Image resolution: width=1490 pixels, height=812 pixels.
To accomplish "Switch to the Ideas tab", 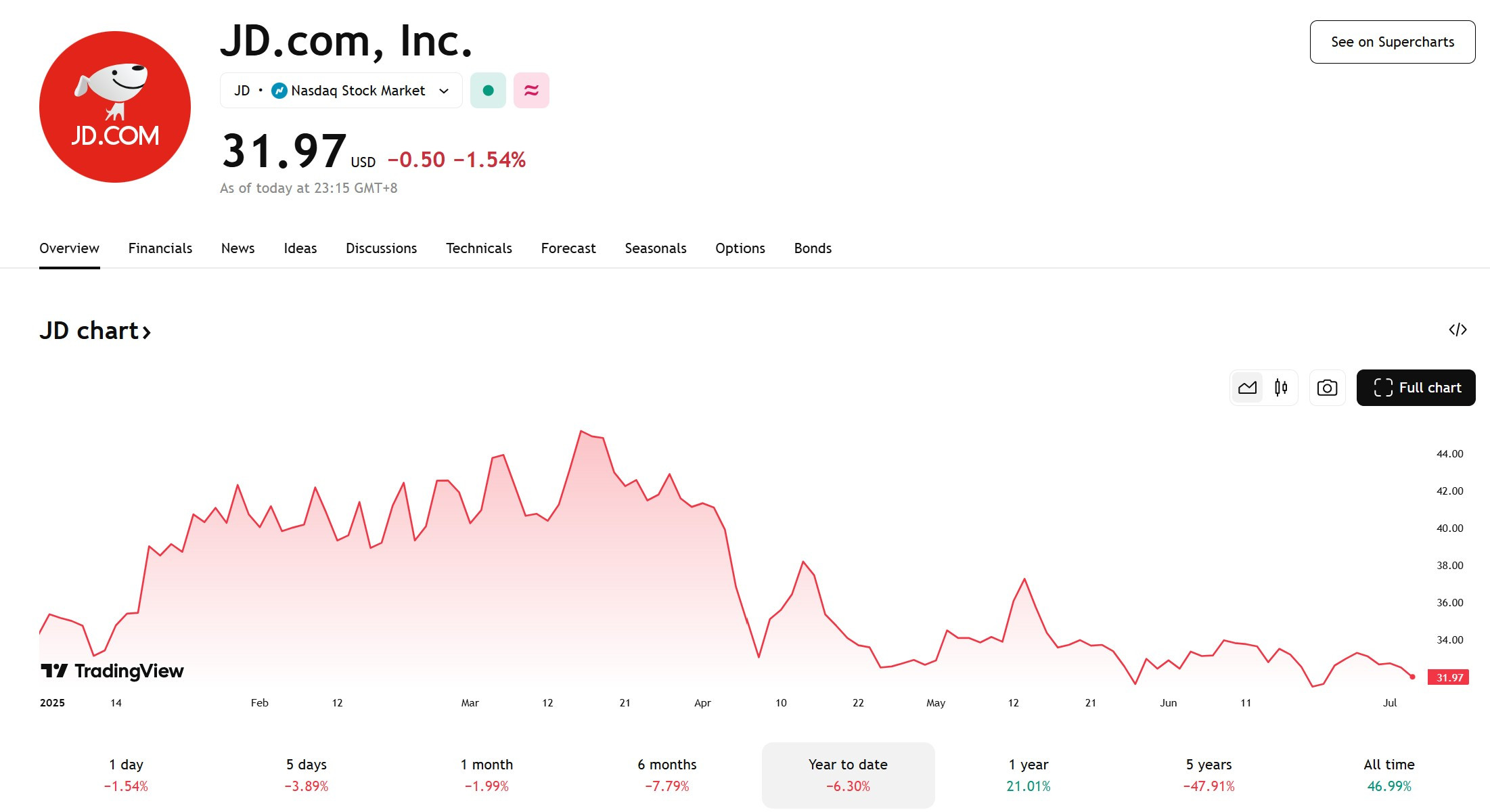I will (x=300, y=248).
